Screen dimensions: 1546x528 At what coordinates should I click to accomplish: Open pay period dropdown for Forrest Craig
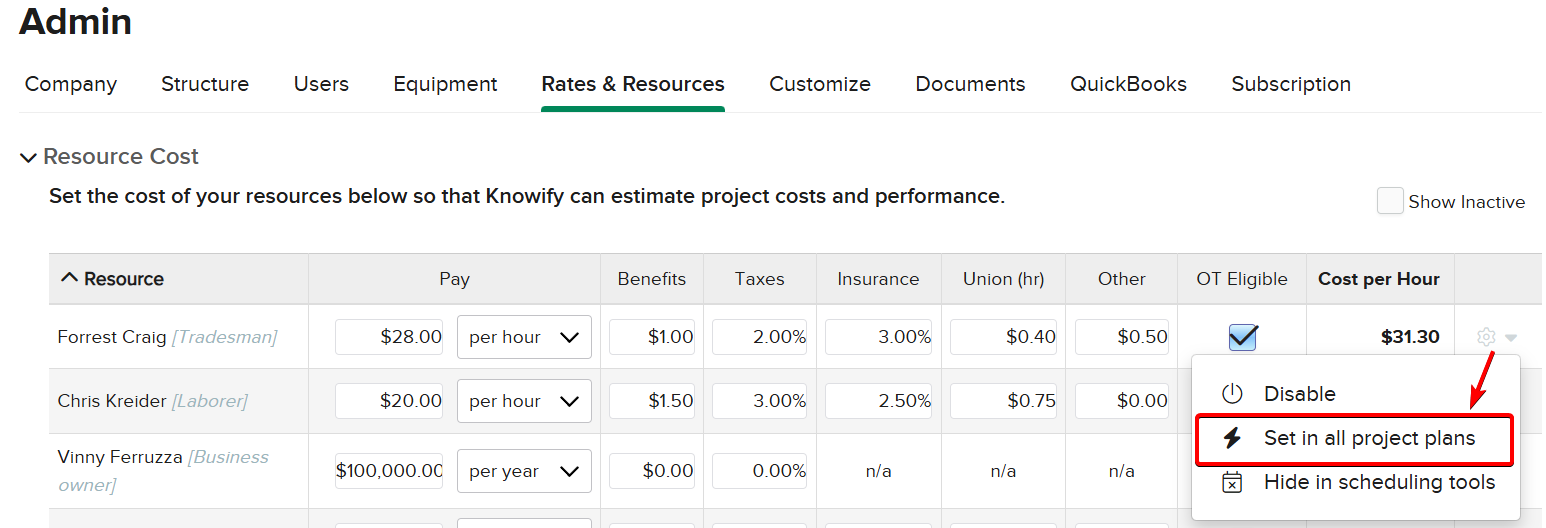[x=523, y=337]
